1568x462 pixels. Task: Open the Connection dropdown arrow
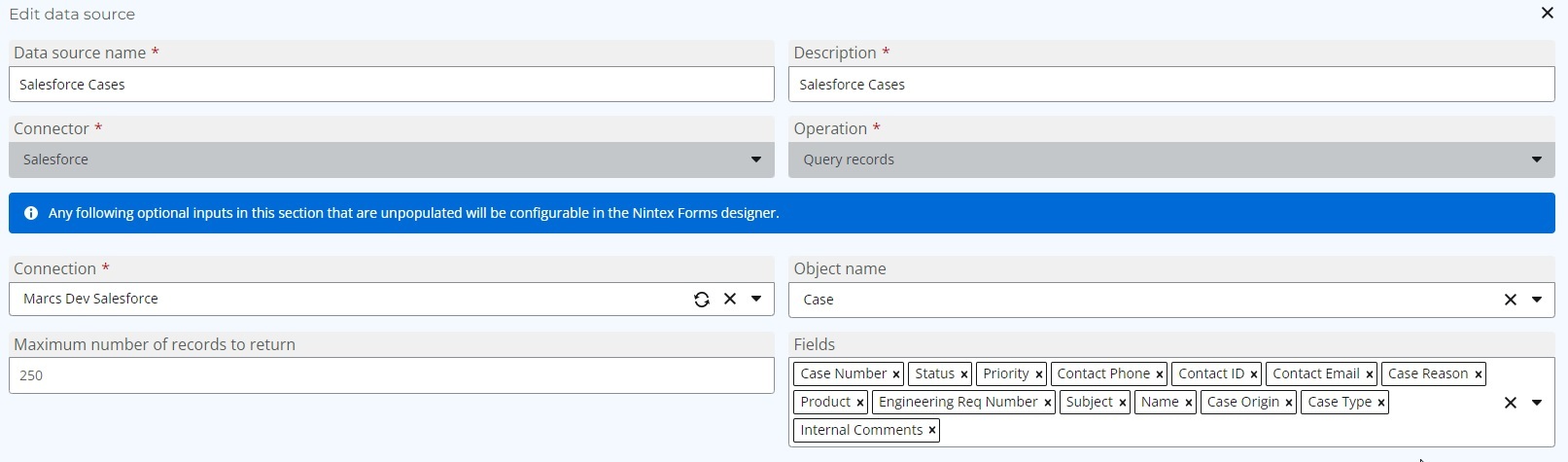coord(756,299)
